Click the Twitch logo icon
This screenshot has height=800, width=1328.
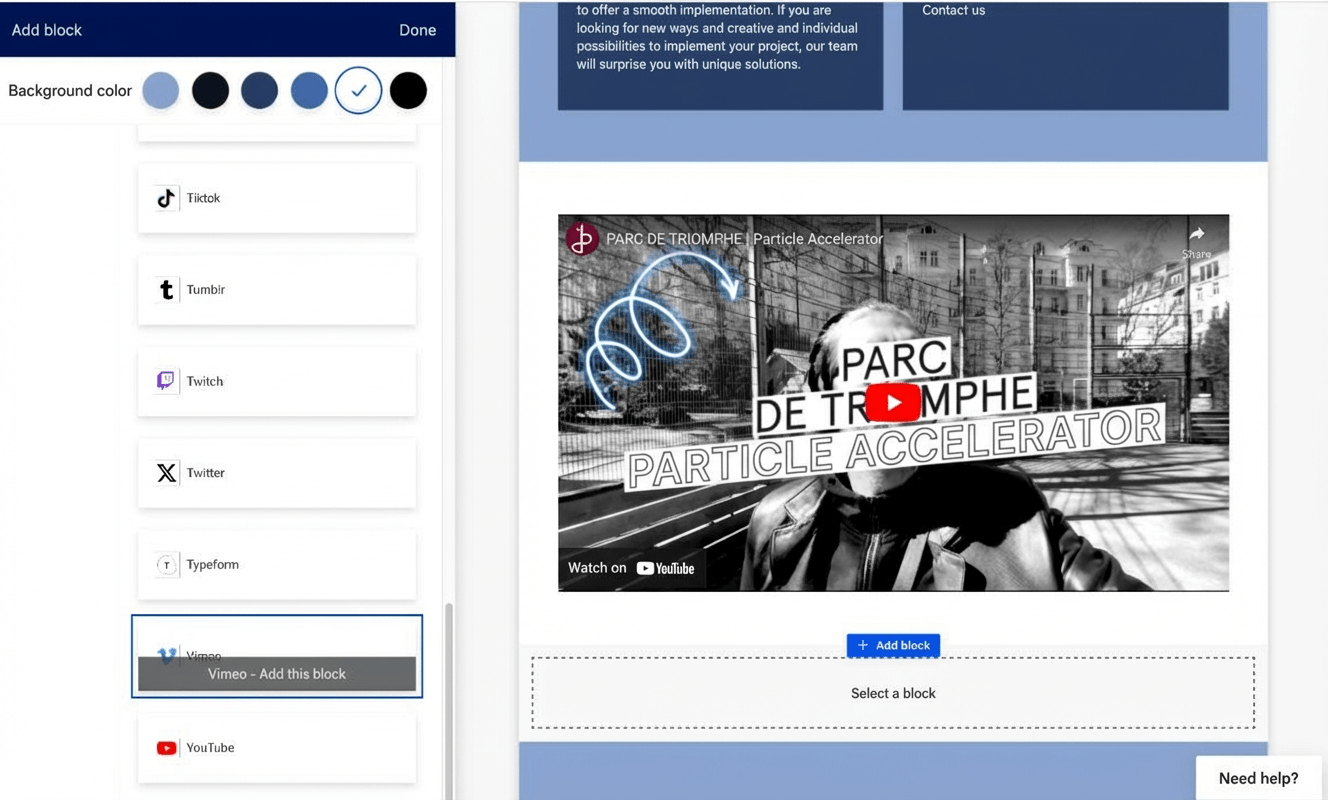click(166, 381)
